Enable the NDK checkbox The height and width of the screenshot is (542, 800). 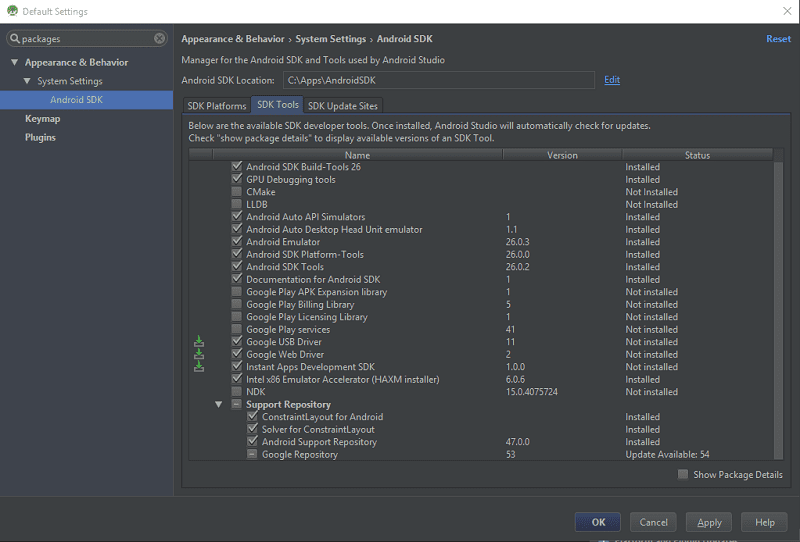[237, 391]
